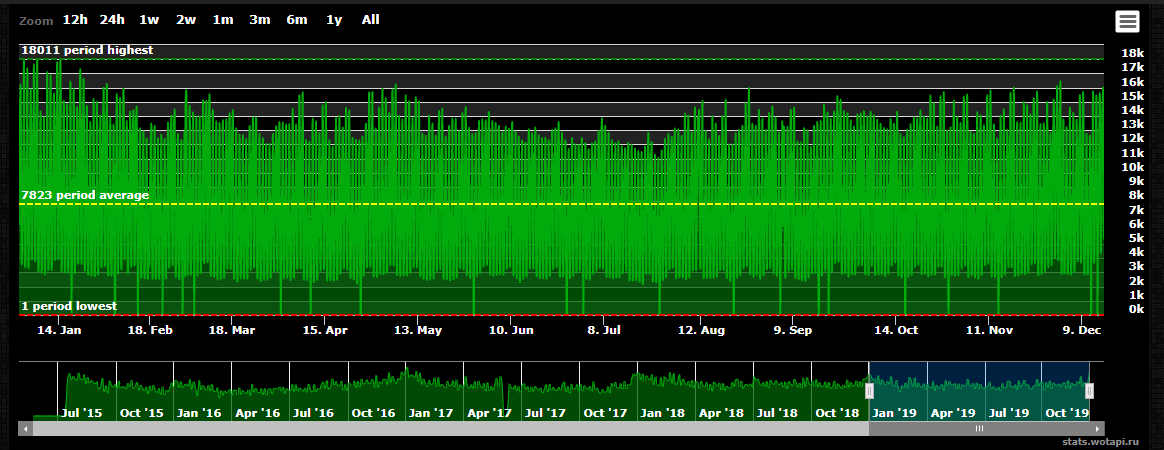Click the scrollbar right arrow button
Image resolution: width=1164 pixels, height=450 pixels.
coord(1097,428)
